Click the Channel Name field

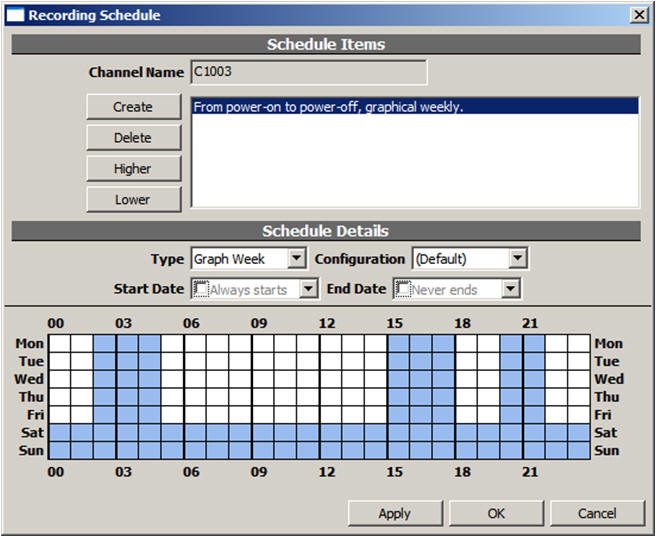pyautogui.click(x=308, y=72)
